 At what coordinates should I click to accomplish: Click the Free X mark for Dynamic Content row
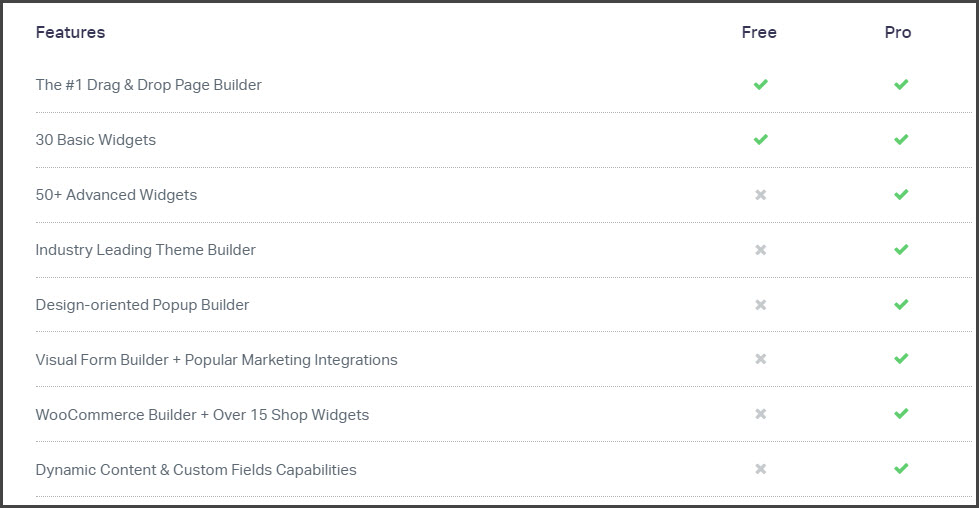coord(760,469)
